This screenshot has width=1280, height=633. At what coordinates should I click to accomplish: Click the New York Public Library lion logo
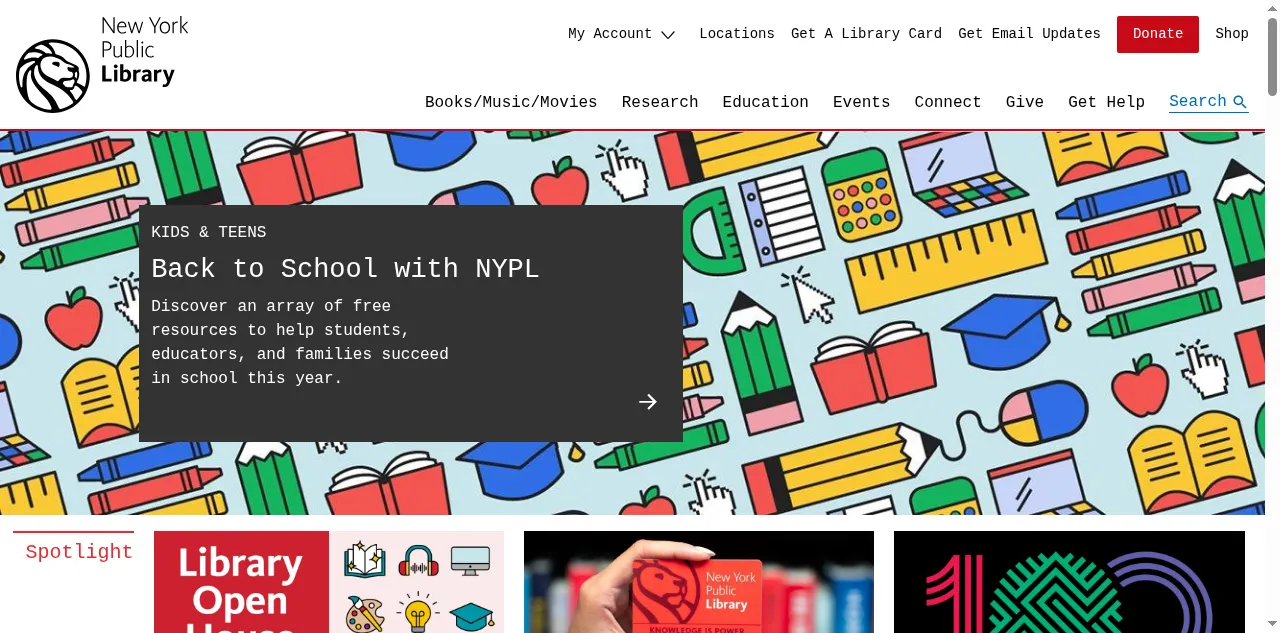pos(53,76)
